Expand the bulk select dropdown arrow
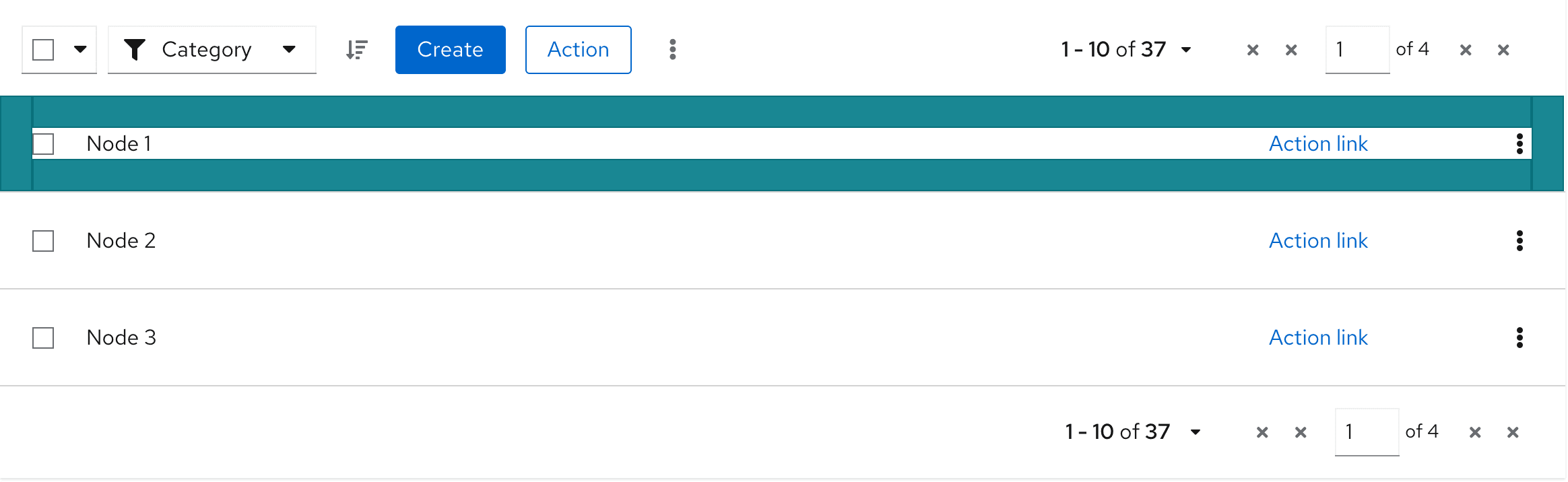Image resolution: width=1568 pixels, height=482 pixels. pos(80,50)
